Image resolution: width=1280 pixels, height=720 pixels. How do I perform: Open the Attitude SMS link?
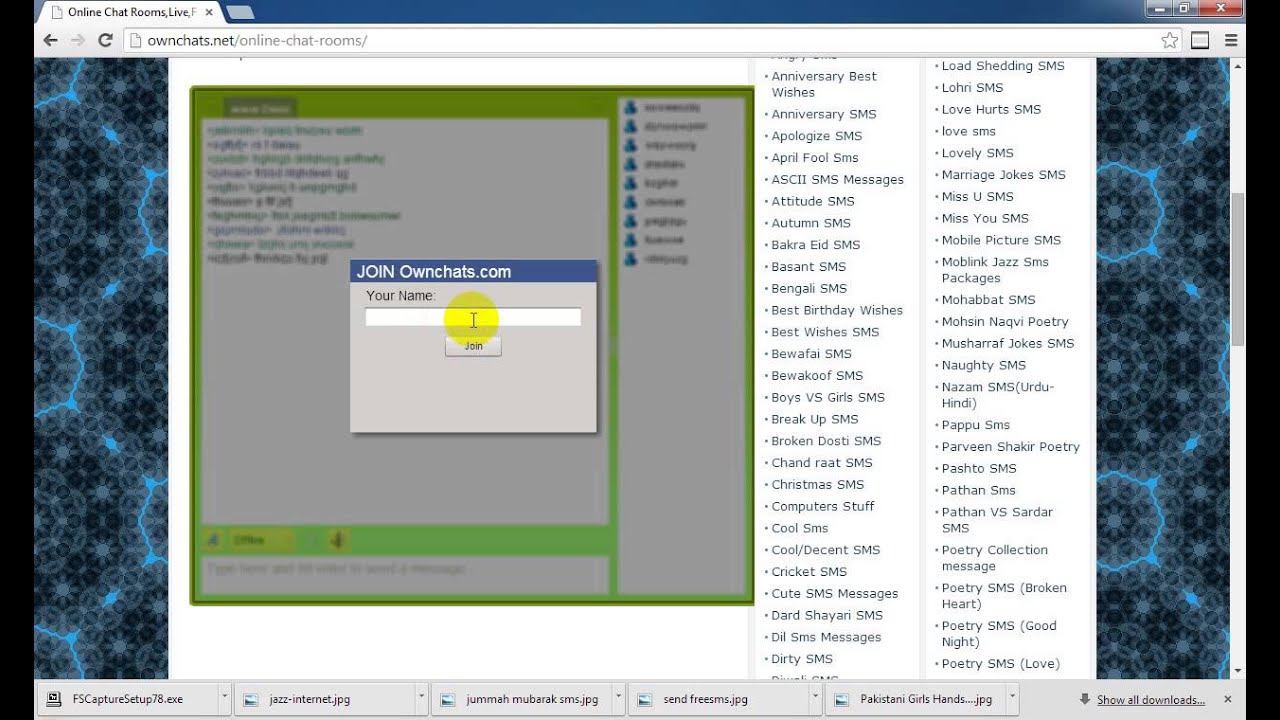(811, 201)
